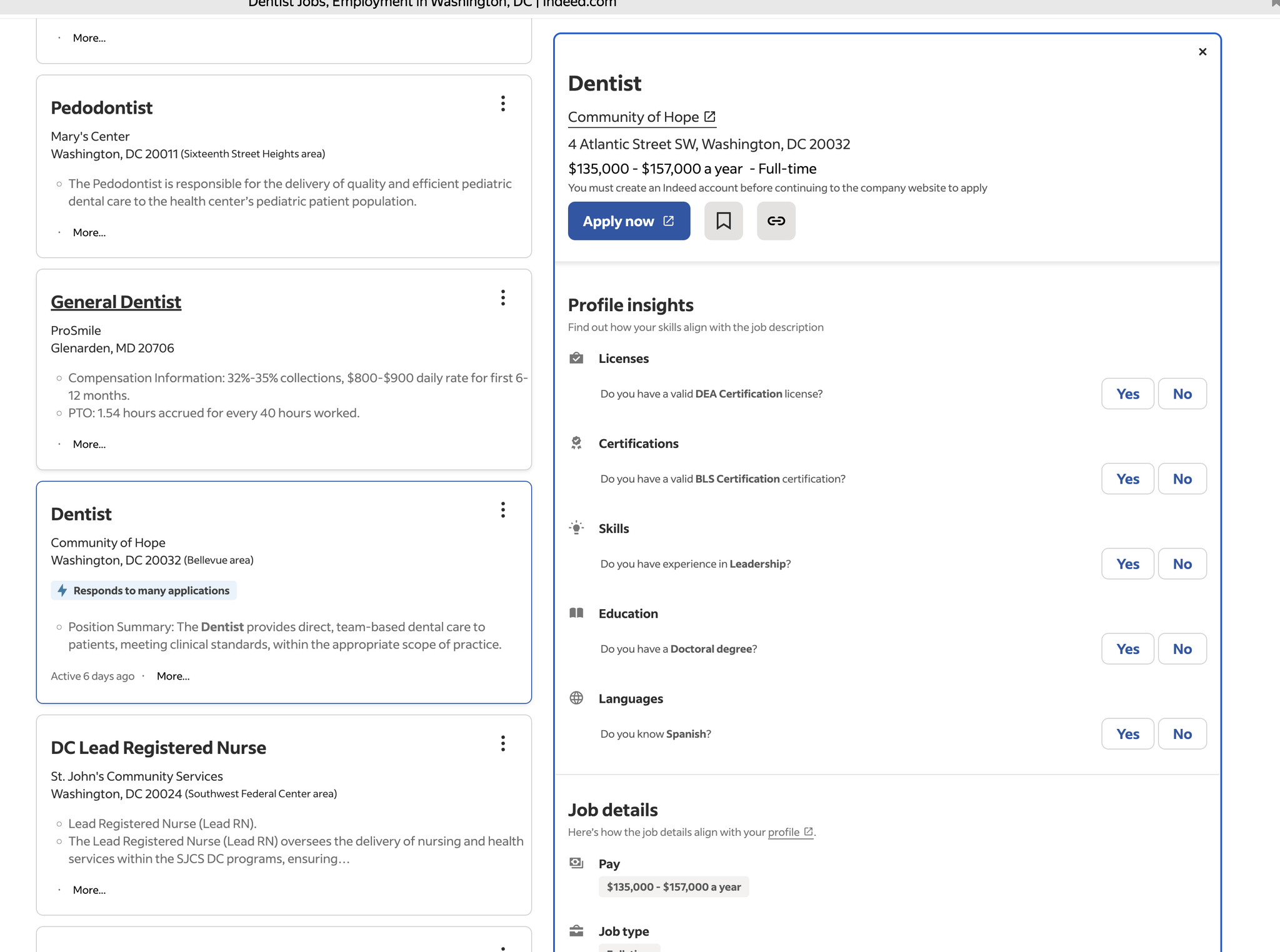Open three-dot menu on DC Lead Registered Nurse card
The image size is (1280, 952).
pyautogui.click(x=502, y=743)
